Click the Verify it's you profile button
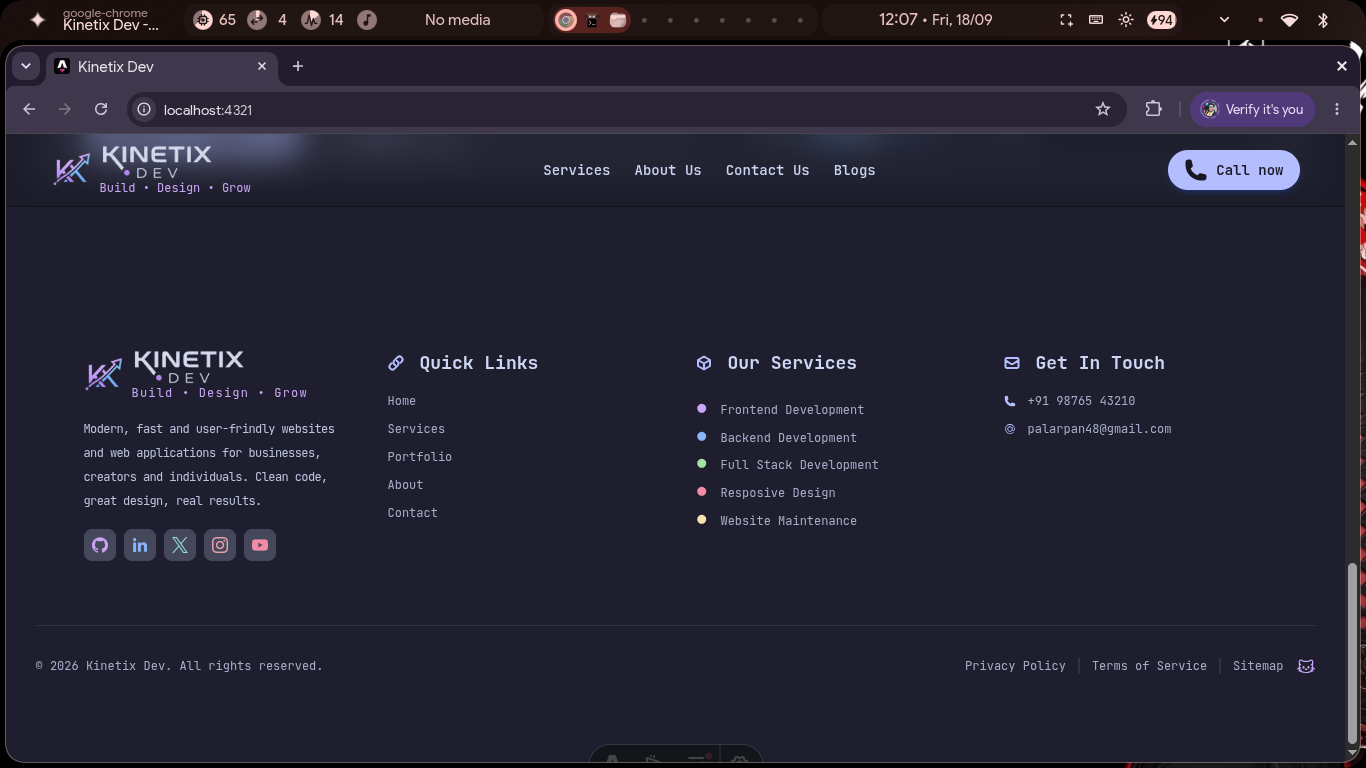 pyautogui.click(x=1252, y=109)
